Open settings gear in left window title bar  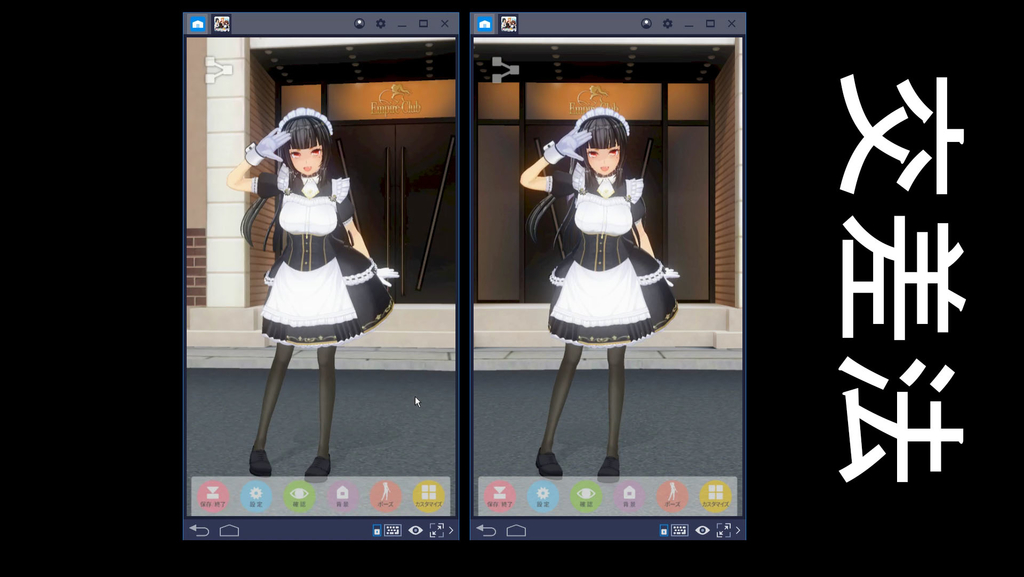(381, 23)
